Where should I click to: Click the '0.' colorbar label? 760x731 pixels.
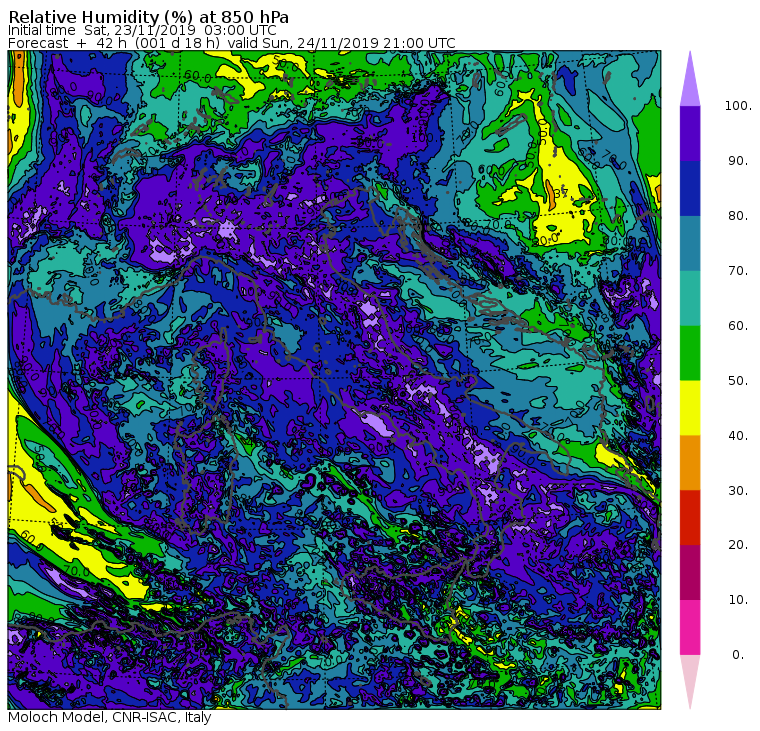738,655
